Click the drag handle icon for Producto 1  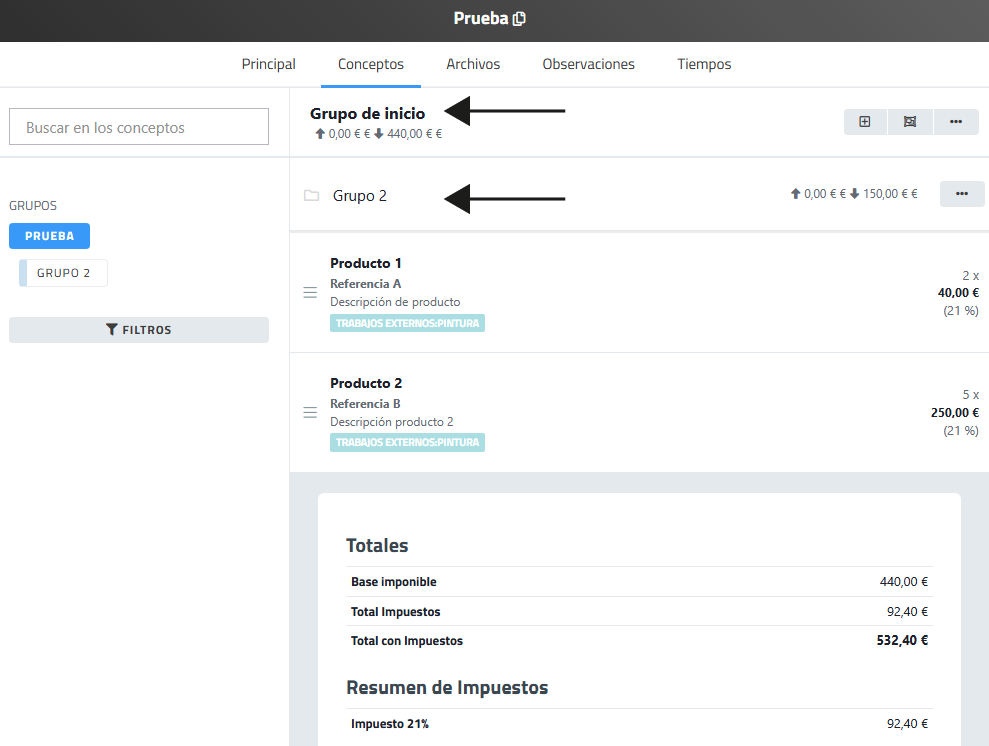click(310, 293)
